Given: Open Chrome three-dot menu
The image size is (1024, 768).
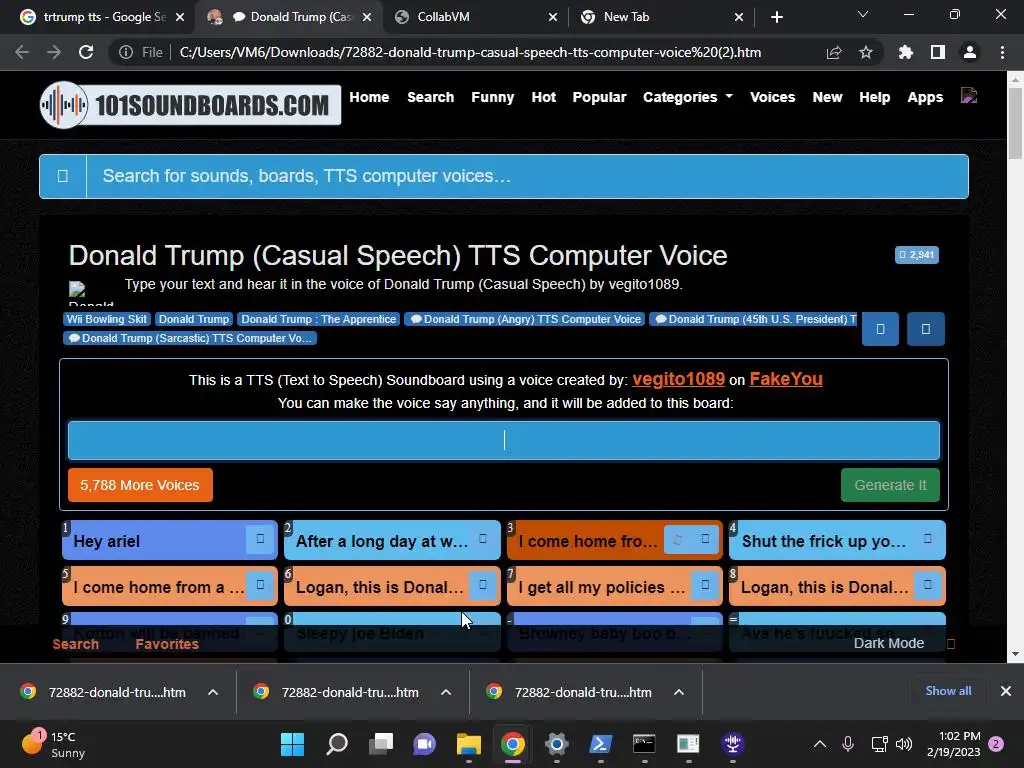Looking at the screenshot, I should pyautogui.click(x=1002, y=52).
